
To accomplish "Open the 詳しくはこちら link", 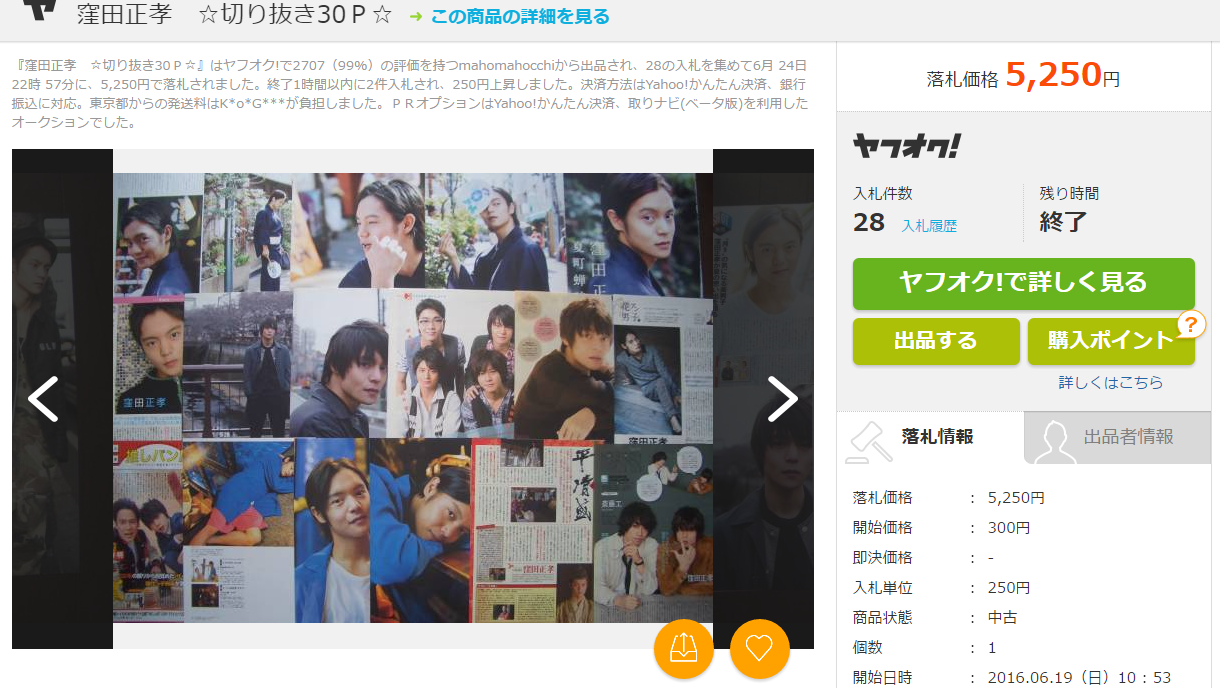I will 1111,381.
